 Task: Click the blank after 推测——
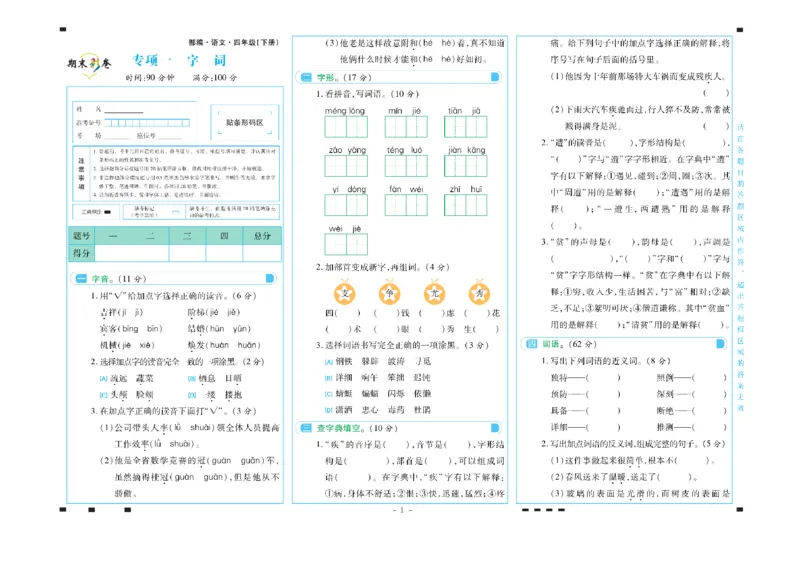coord(709,427)
